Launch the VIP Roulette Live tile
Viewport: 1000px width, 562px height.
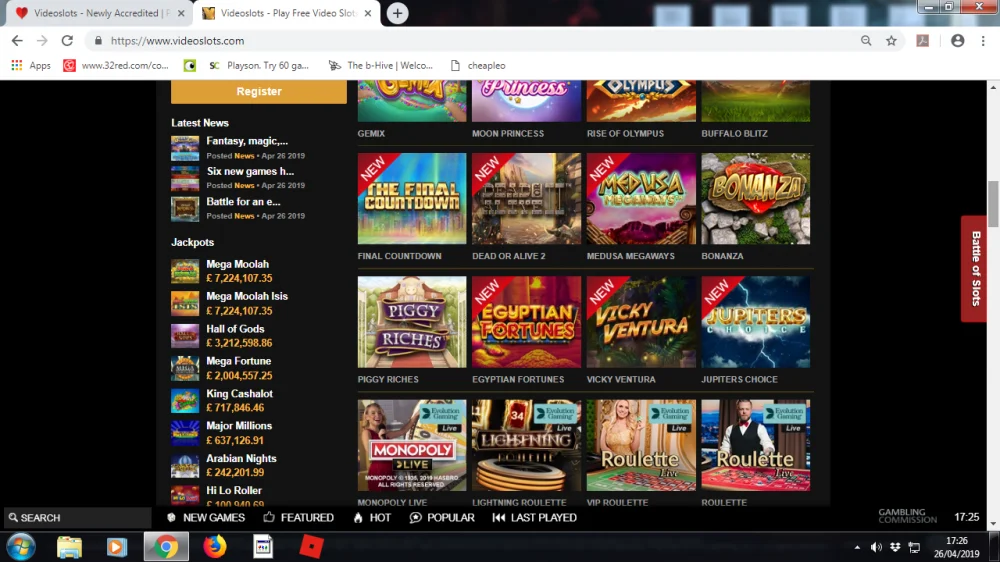(x=641, y=445)
